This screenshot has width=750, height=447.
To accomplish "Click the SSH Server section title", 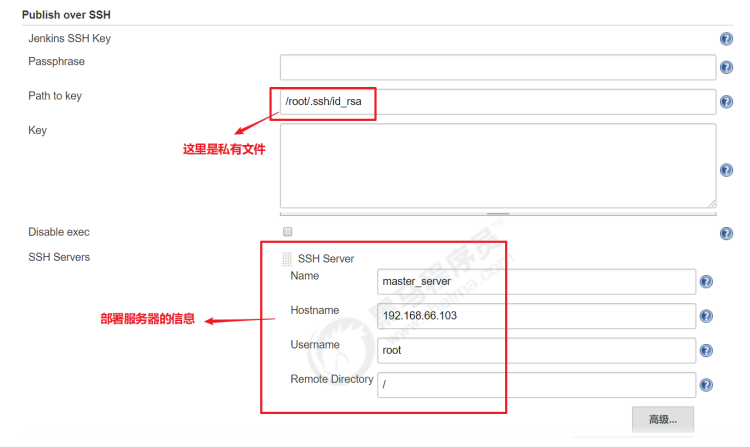I will point(326,259).
